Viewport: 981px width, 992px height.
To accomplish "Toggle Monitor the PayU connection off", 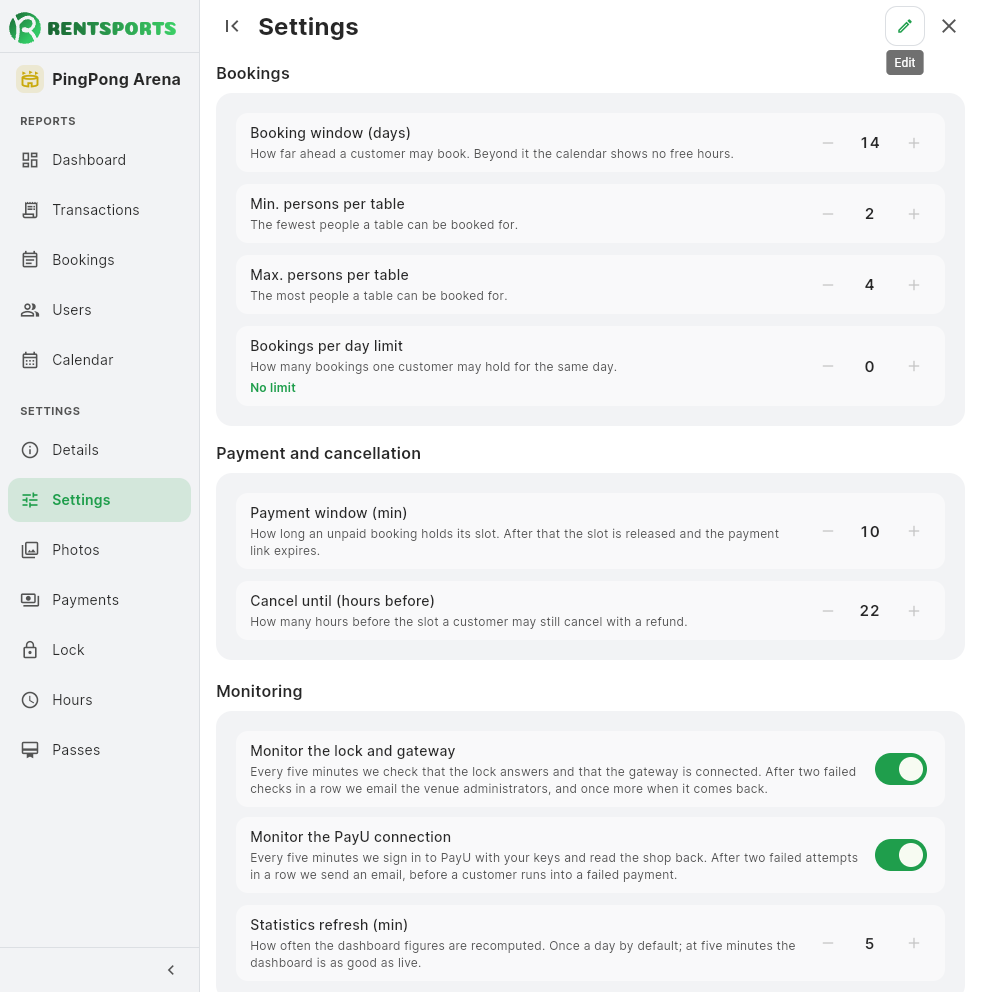I will [x=901, y=855].
